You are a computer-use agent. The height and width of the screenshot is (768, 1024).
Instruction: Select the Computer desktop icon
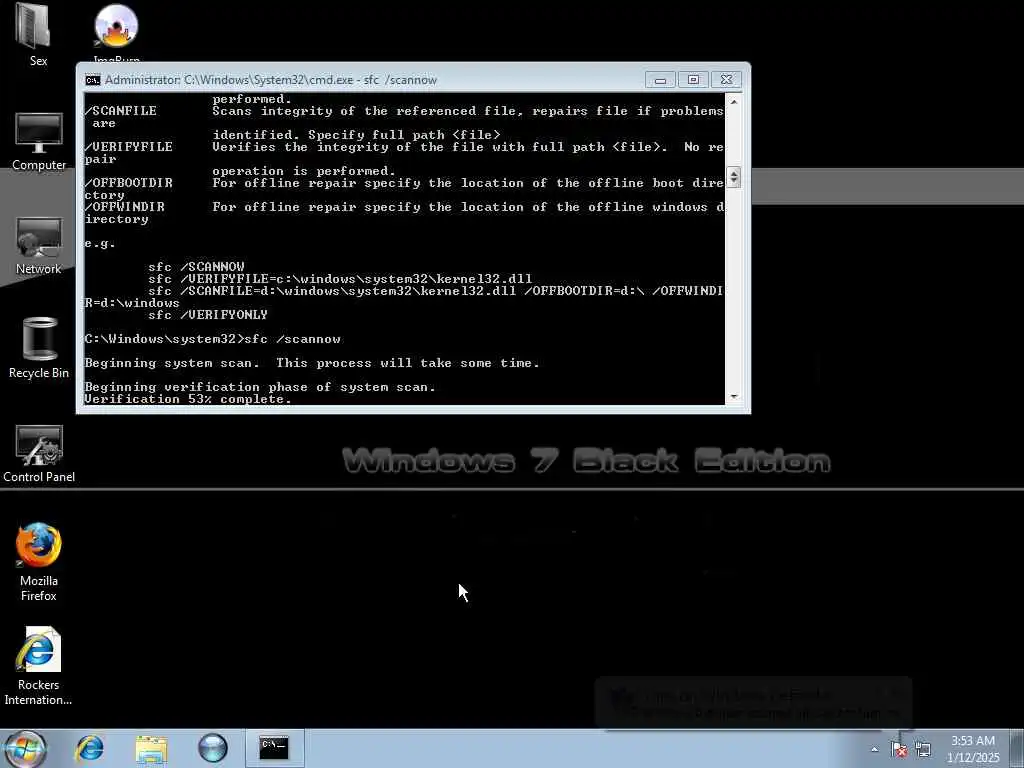click(x=39, y=141)
